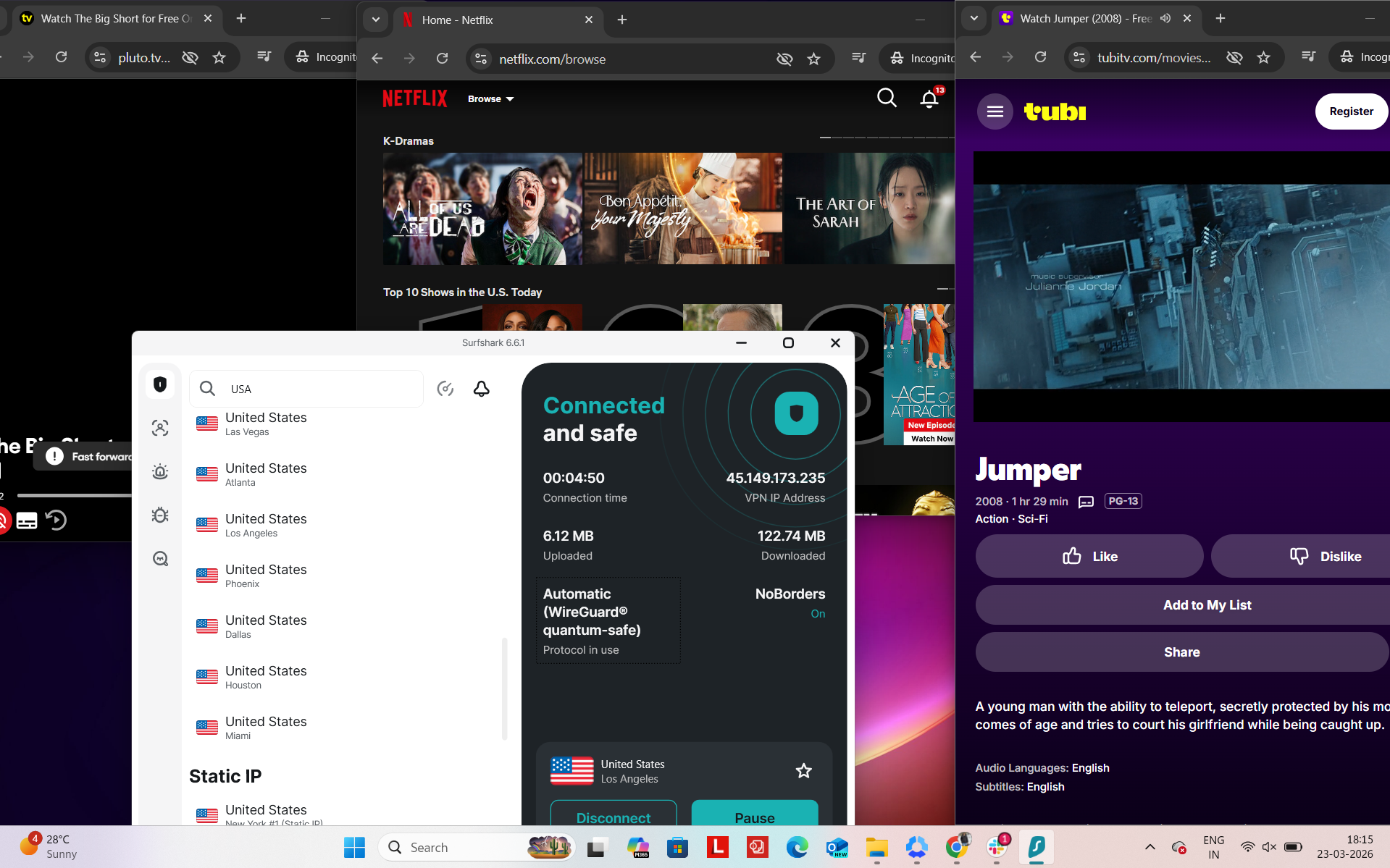Open new tab in Tubi window
The height and width of the screenshot is (868, 1390).
1220,18
